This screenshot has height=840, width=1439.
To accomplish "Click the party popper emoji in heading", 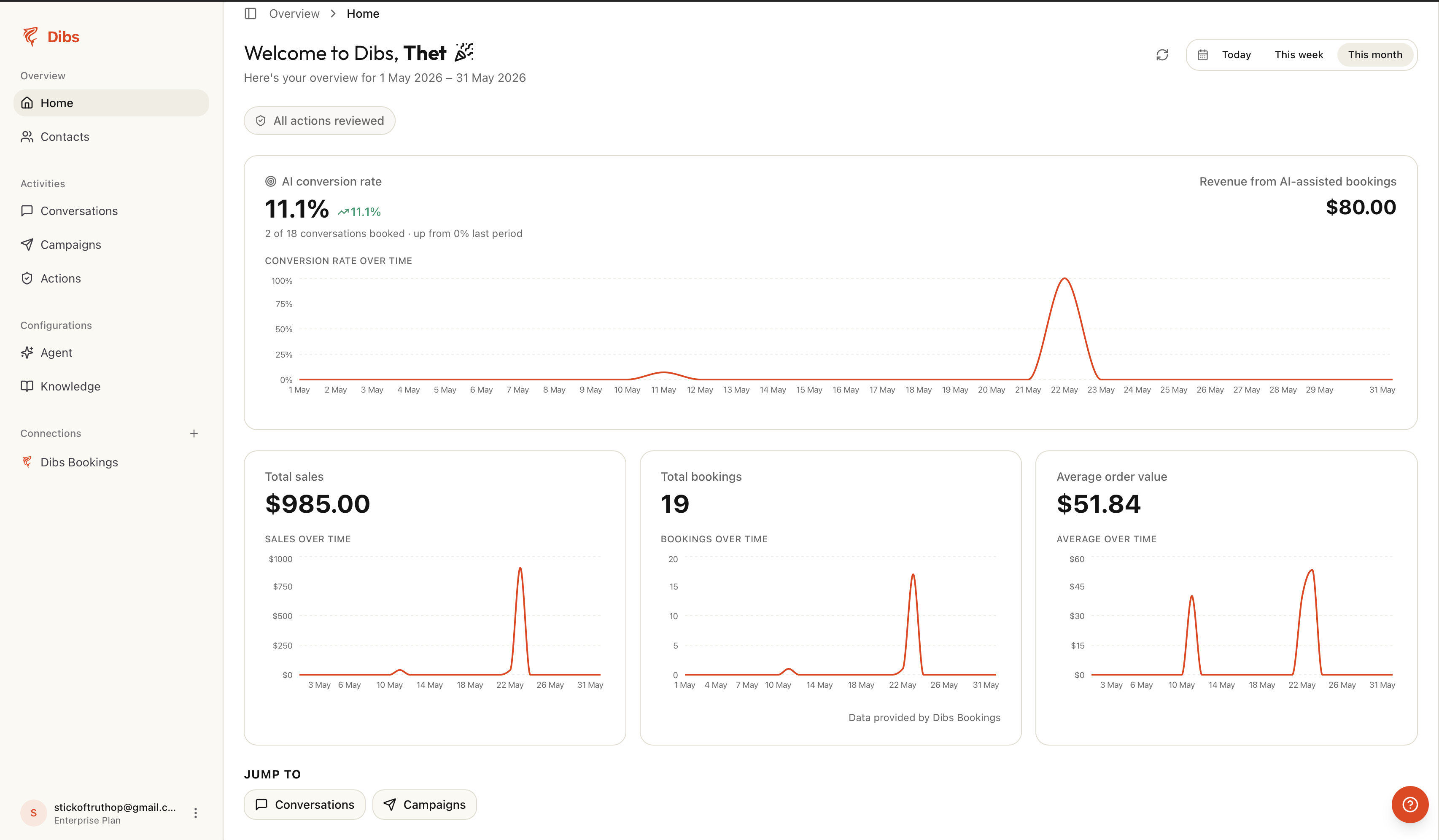I will (x=464, y=53).
